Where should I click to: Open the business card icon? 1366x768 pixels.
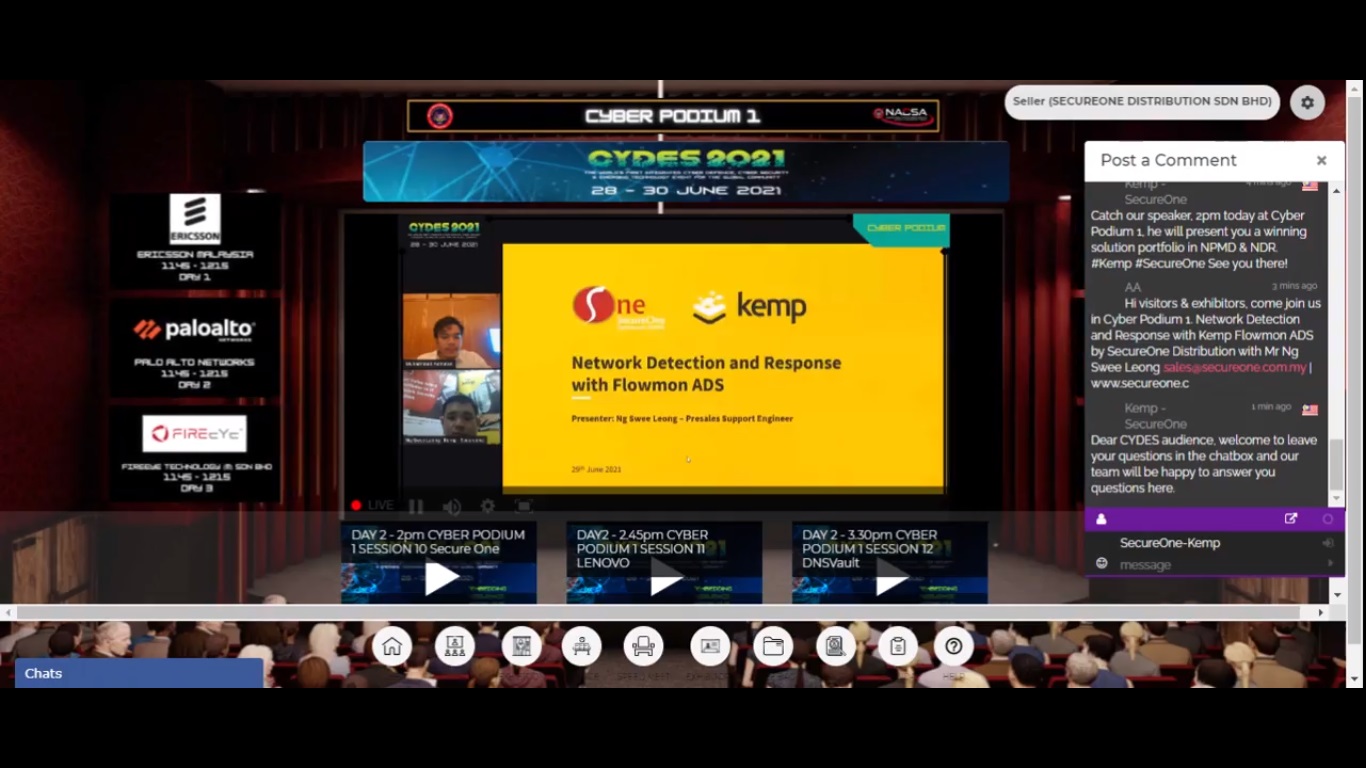(710, 646)
